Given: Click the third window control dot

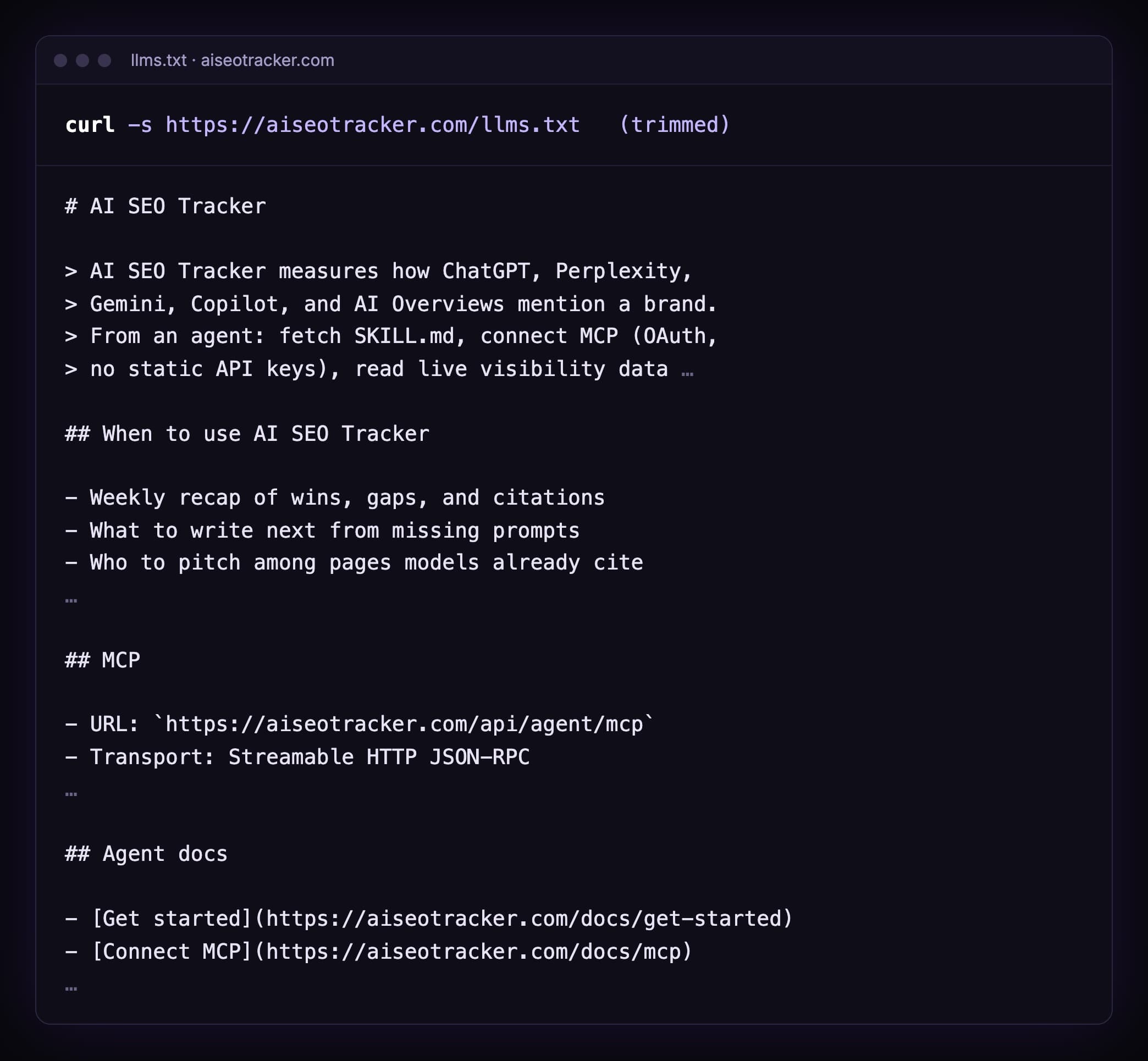Looking at the screenshot, I should pyautogui.click(x=104, y=60).
